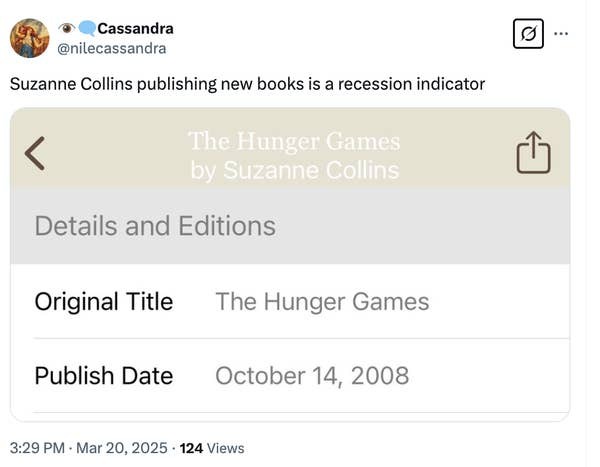This screenshot has width=600, height=467.
Task: Open the 124 Views count
Action: [211, 448]
